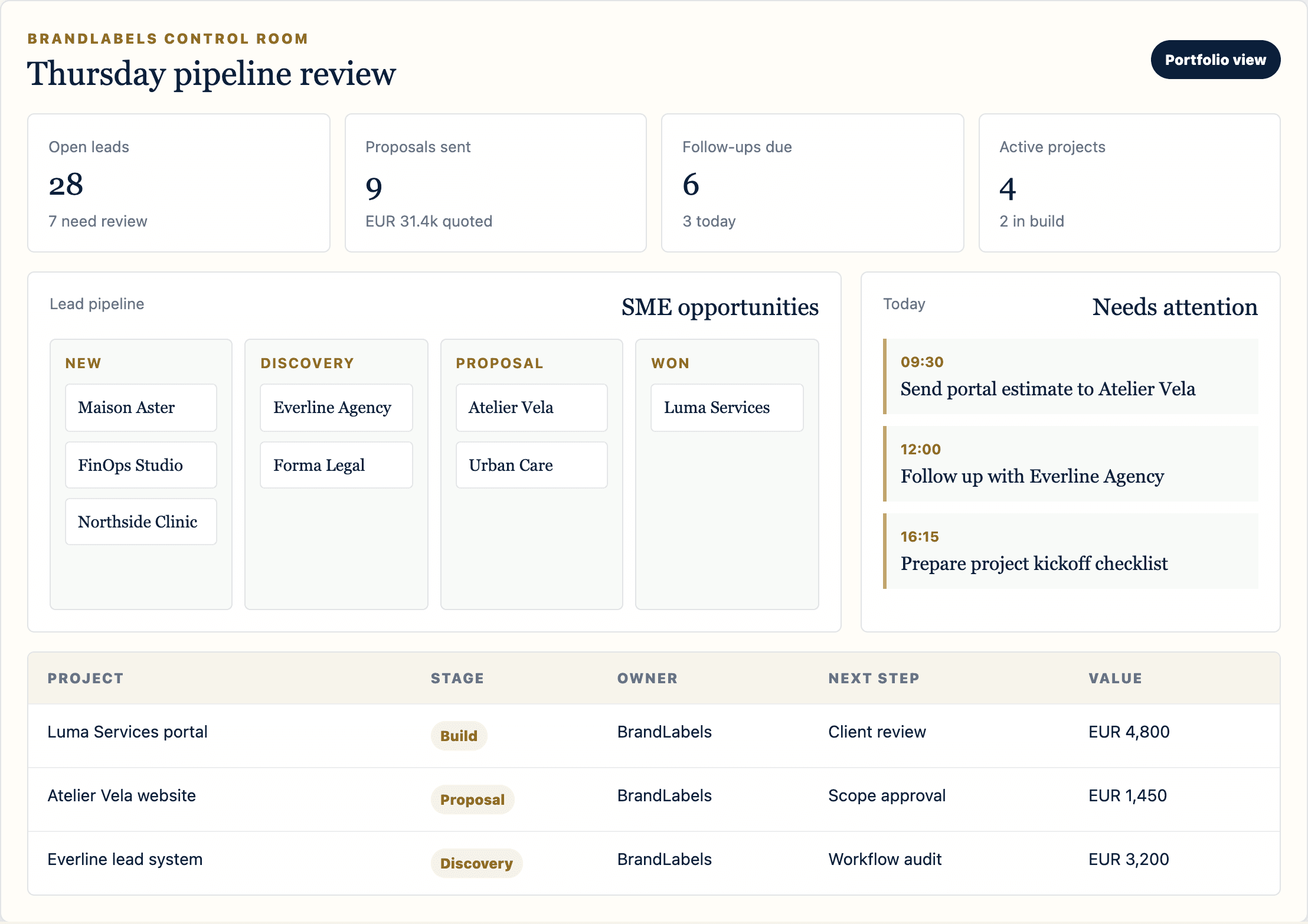Click the Workflow audit next step cell

(885, 859)
